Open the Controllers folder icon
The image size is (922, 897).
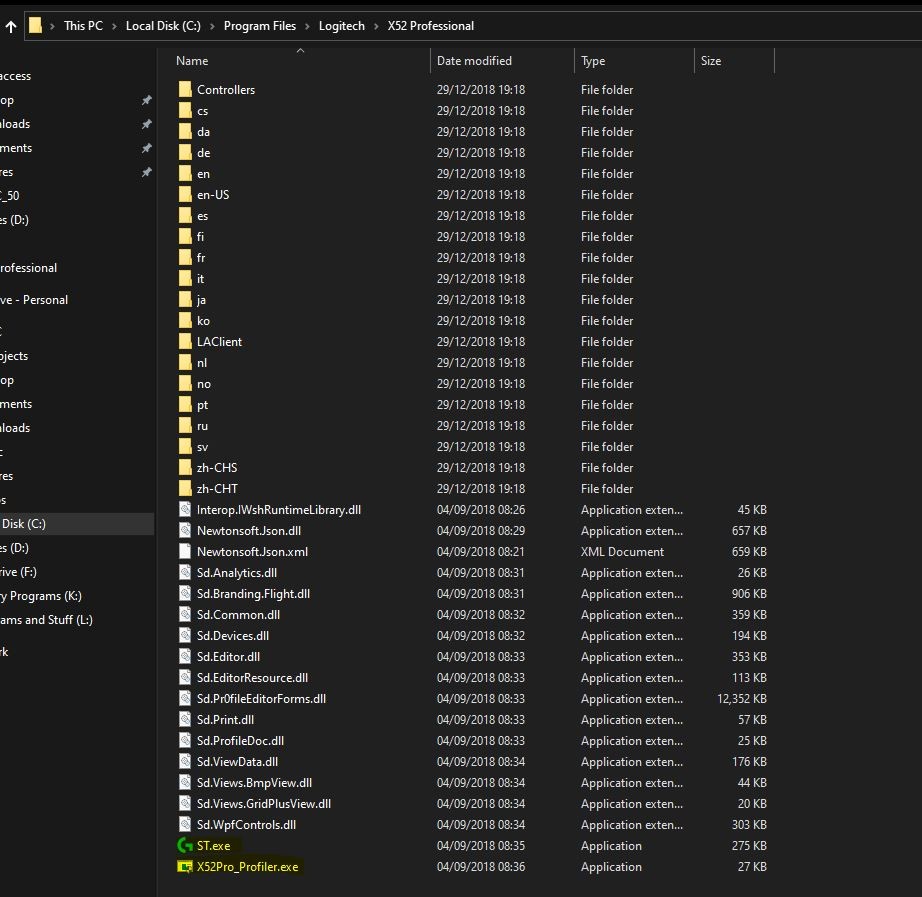185,89
